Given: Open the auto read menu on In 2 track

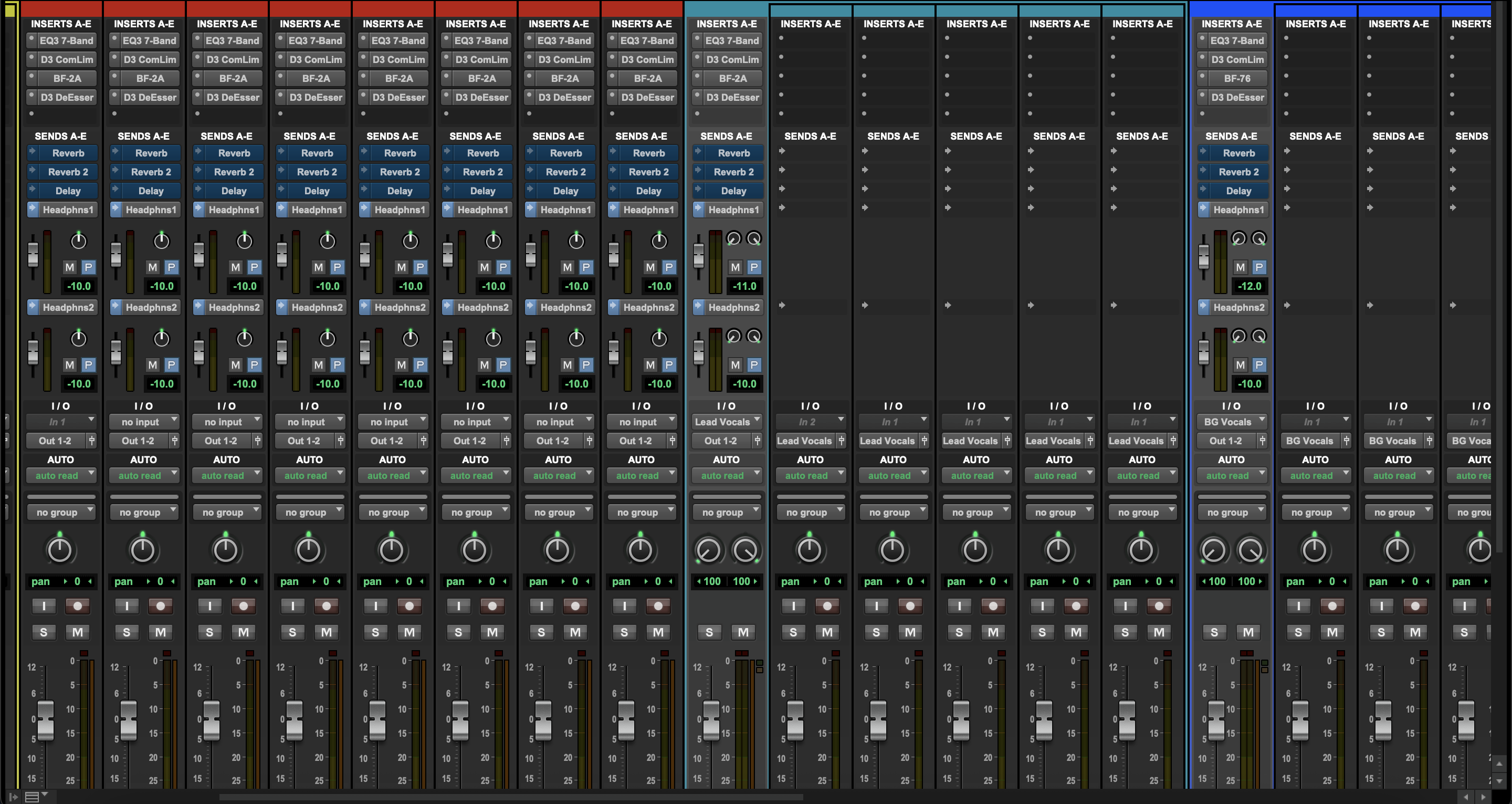Looking at the screenshot, I should 811,475.
